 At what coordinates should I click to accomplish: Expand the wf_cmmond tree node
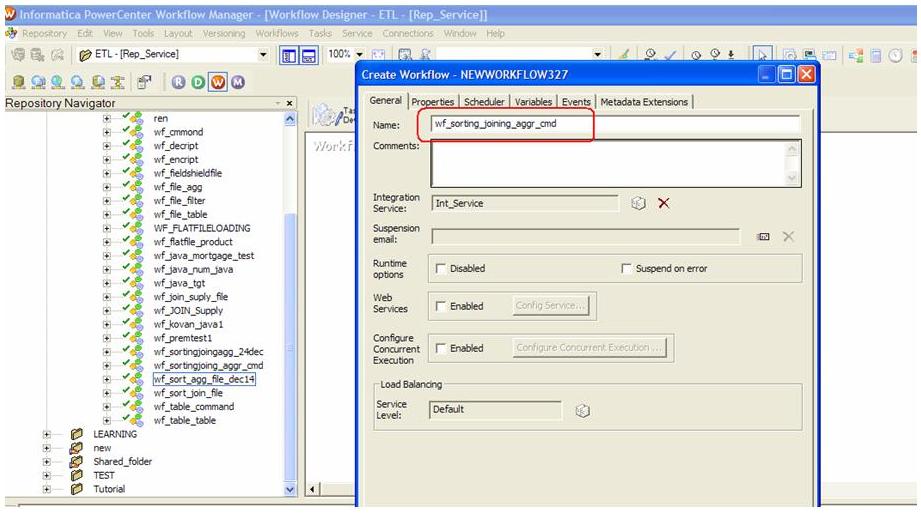pyautogui.click(x=106, y=132)
